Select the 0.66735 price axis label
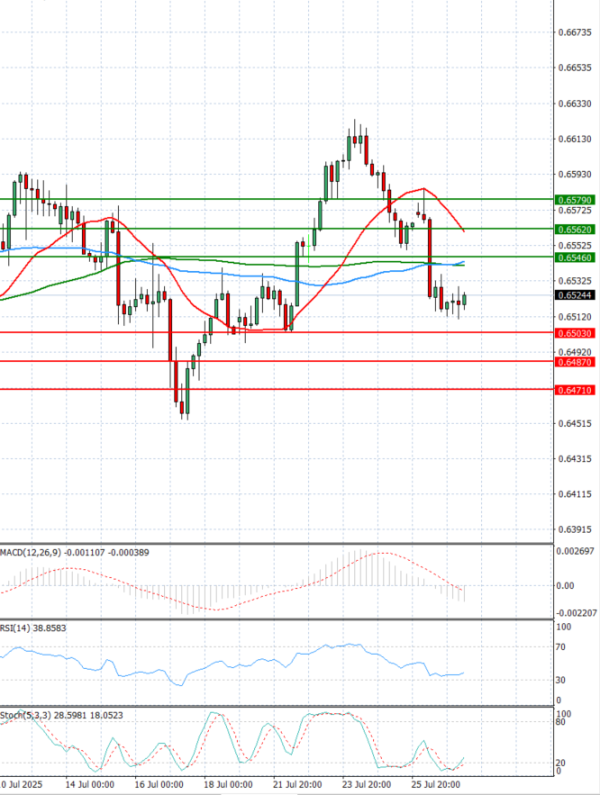 click(x=575, y=32)
